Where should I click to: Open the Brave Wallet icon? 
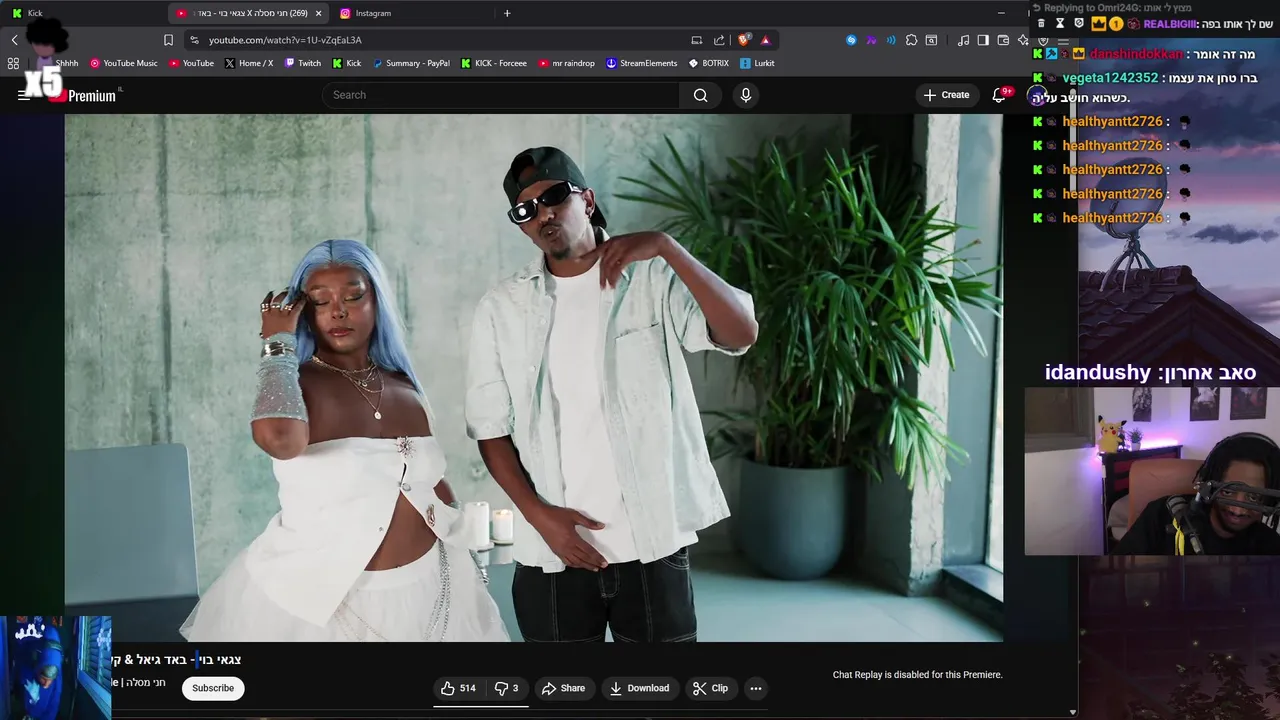tap(1003, 40)
